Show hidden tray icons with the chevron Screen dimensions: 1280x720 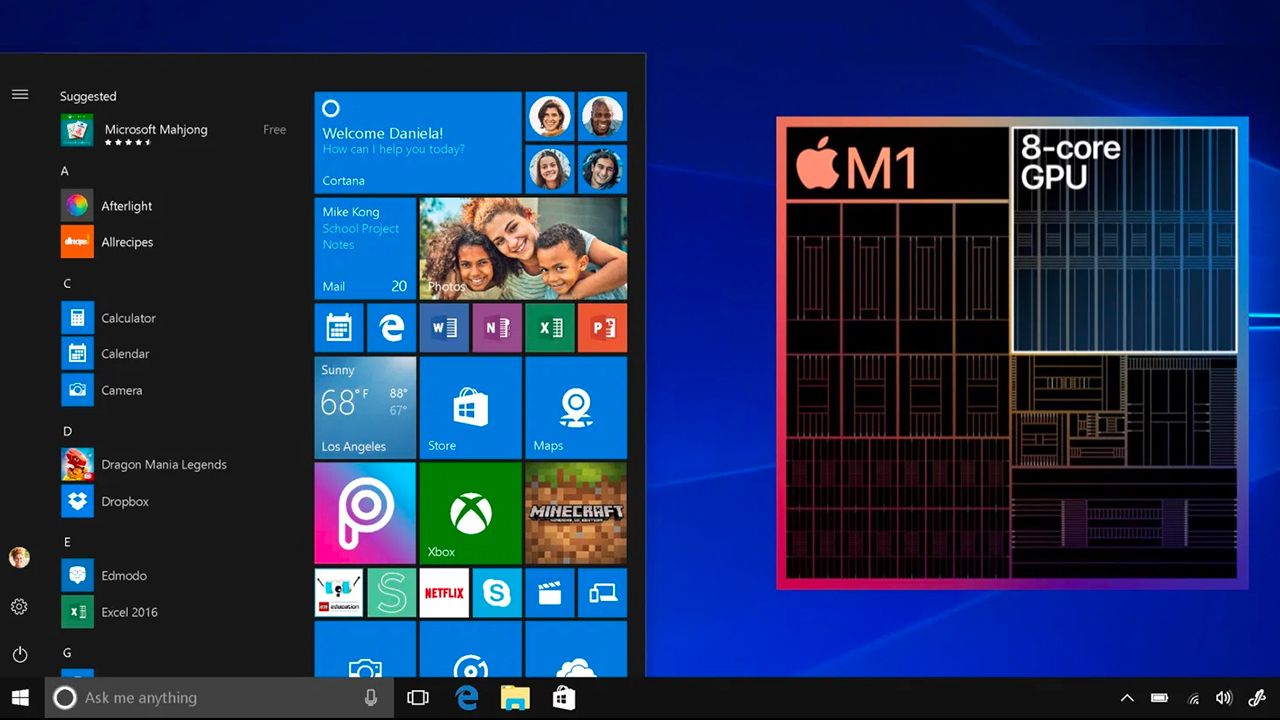pyautogui.click(x=1127, y=698)
